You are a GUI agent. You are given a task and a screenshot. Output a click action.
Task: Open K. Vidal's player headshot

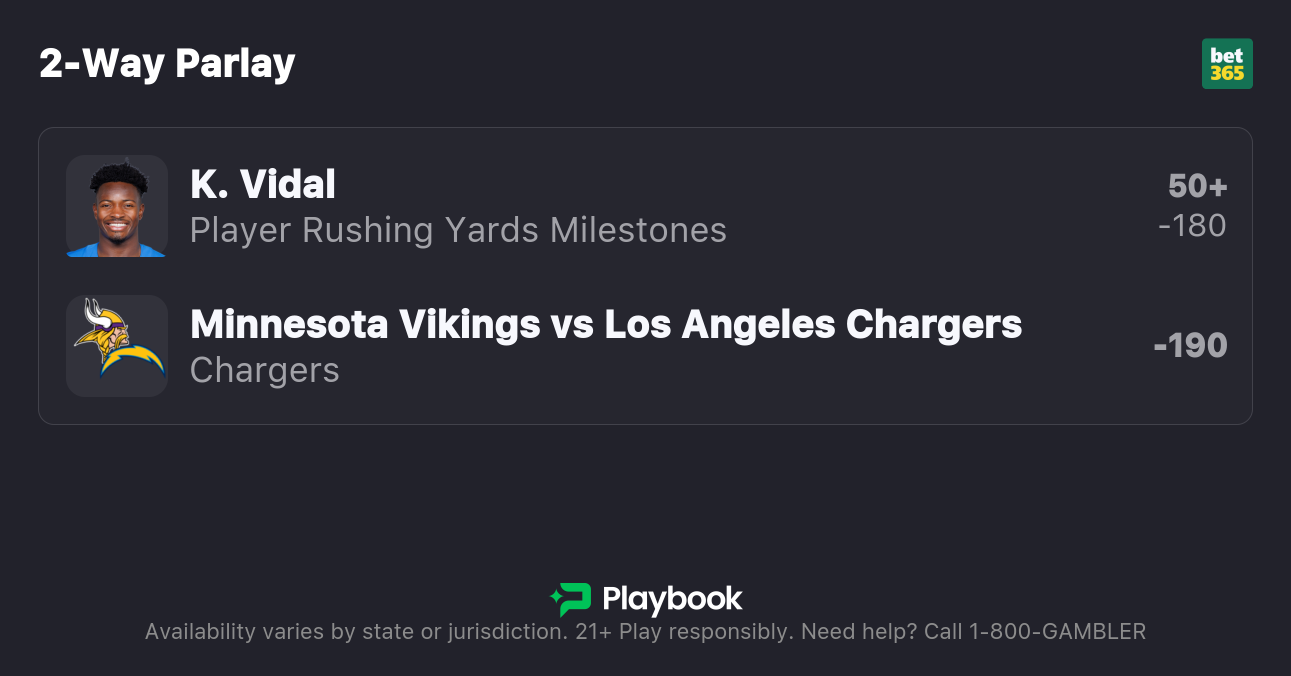click(x=117, y=206)
